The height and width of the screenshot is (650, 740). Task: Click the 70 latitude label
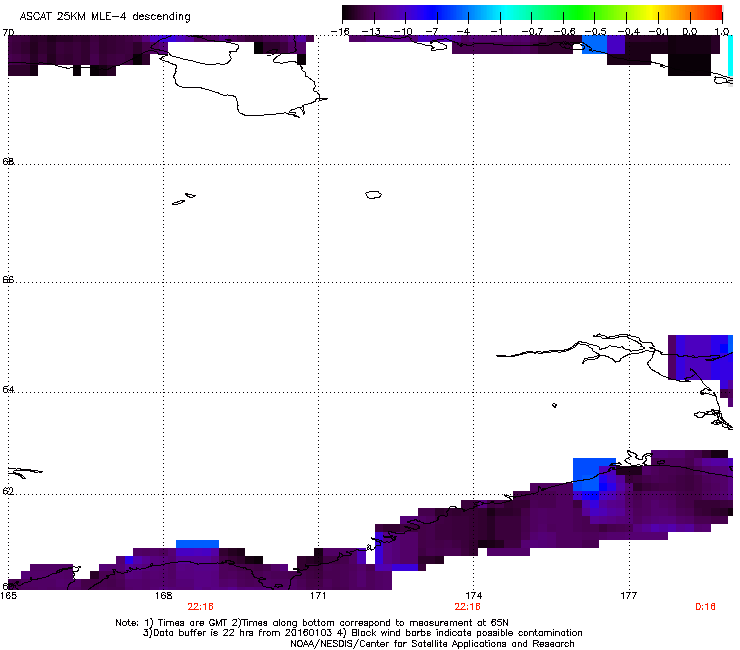pos(8,32)
